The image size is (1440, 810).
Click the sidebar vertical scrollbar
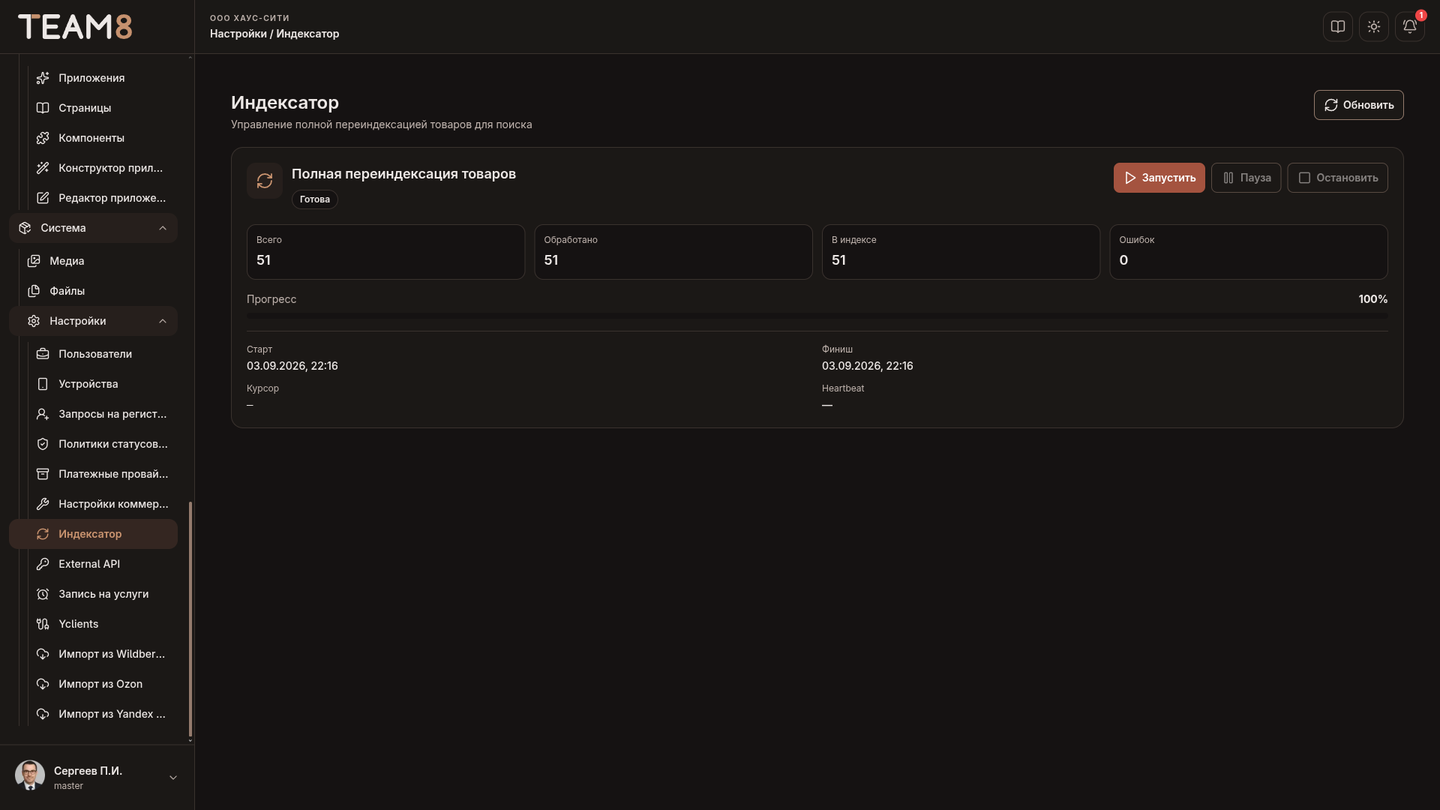pos(190,620)
